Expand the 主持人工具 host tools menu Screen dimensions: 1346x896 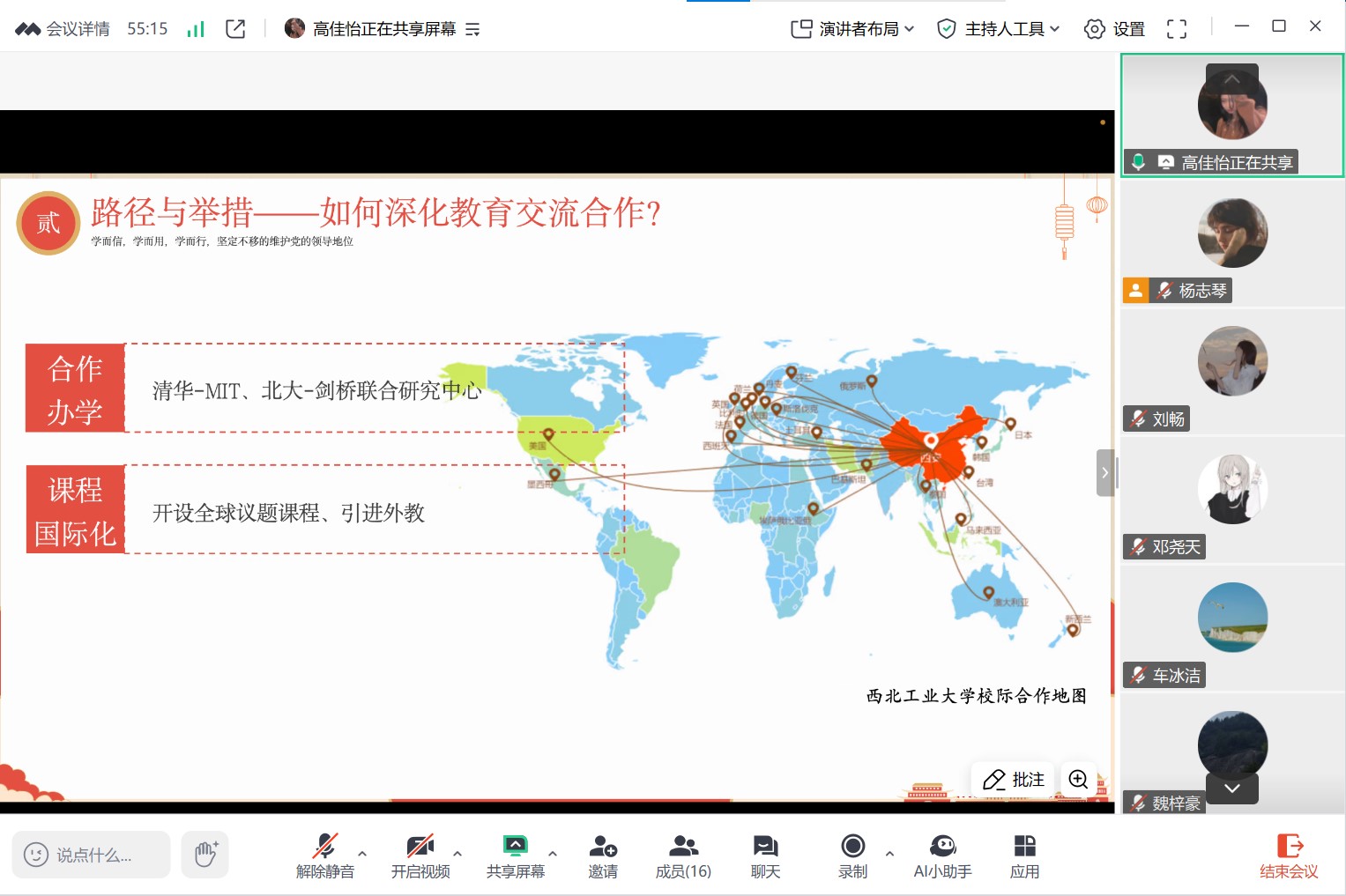(x=997, y=28)
